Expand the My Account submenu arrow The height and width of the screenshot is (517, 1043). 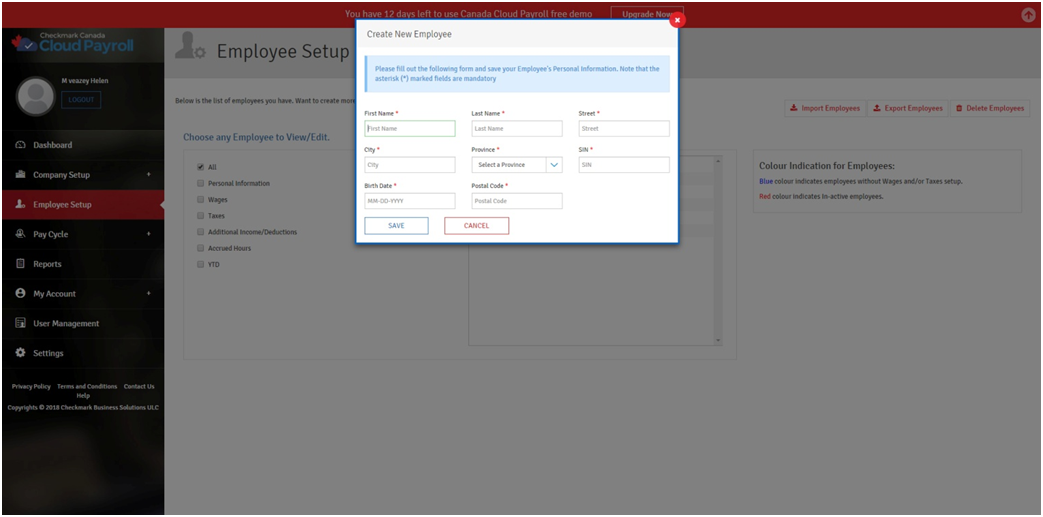click(x=149, y=294)
